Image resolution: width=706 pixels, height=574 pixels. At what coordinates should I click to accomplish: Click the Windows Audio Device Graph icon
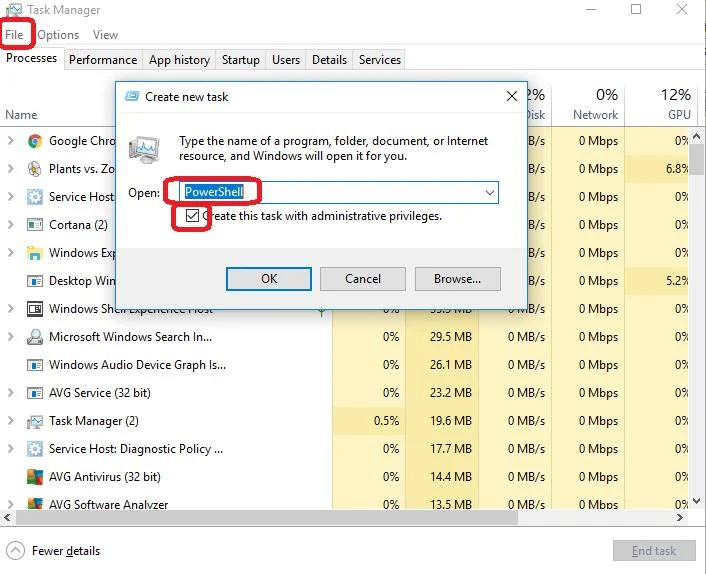35,365
